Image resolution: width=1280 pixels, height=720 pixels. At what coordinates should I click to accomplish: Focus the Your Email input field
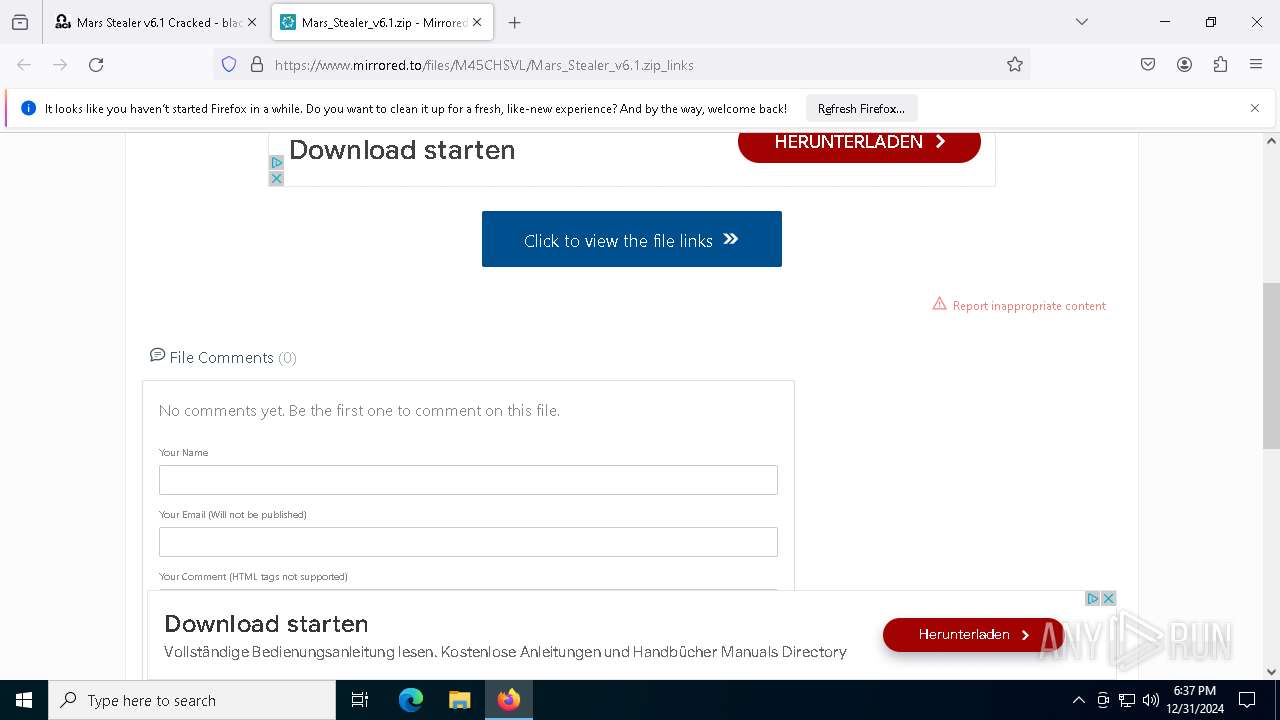(x=468, y=542)
